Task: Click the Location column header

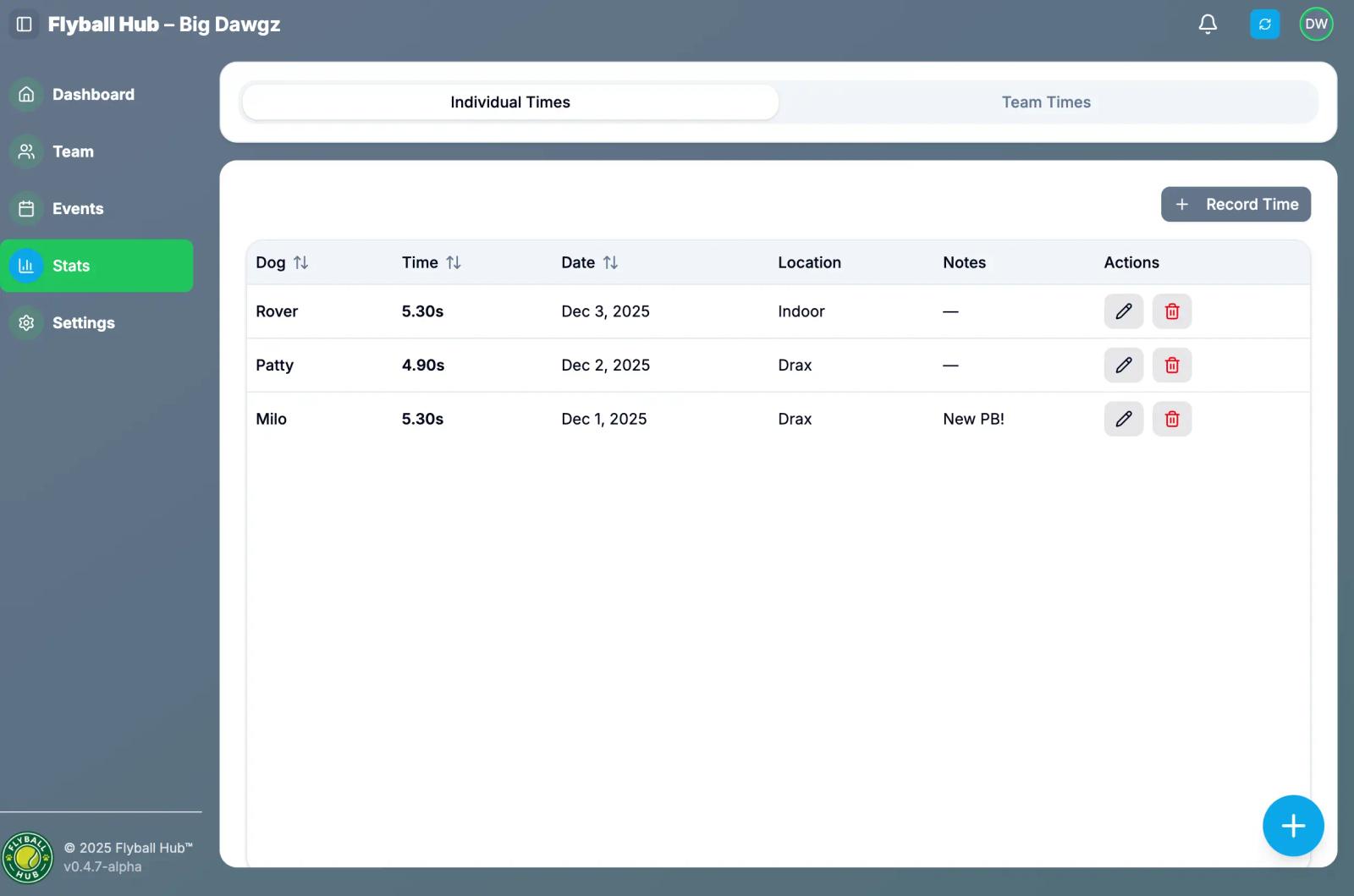Action: tap(809, 263)
